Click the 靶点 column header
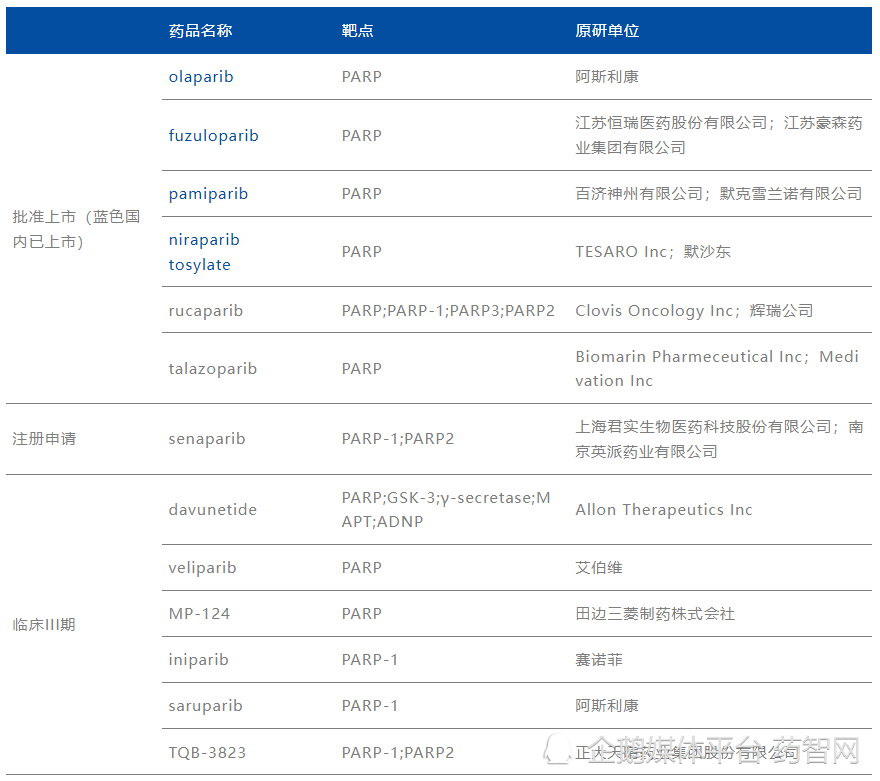This screenshot has width=880, height=781. click(357, 31)
